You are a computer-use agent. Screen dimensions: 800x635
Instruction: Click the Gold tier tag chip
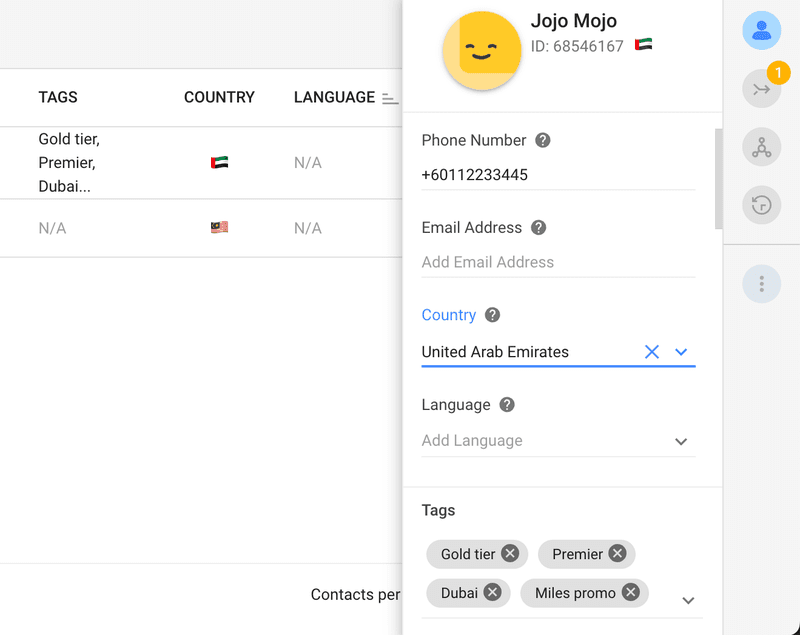pos(477,554)
